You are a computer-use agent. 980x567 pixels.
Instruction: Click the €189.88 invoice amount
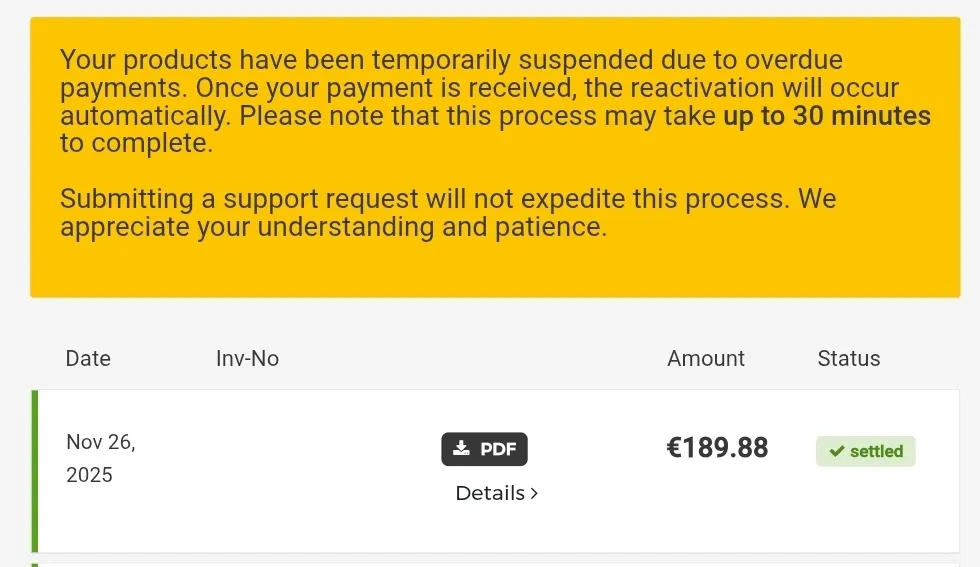(717, 447)
